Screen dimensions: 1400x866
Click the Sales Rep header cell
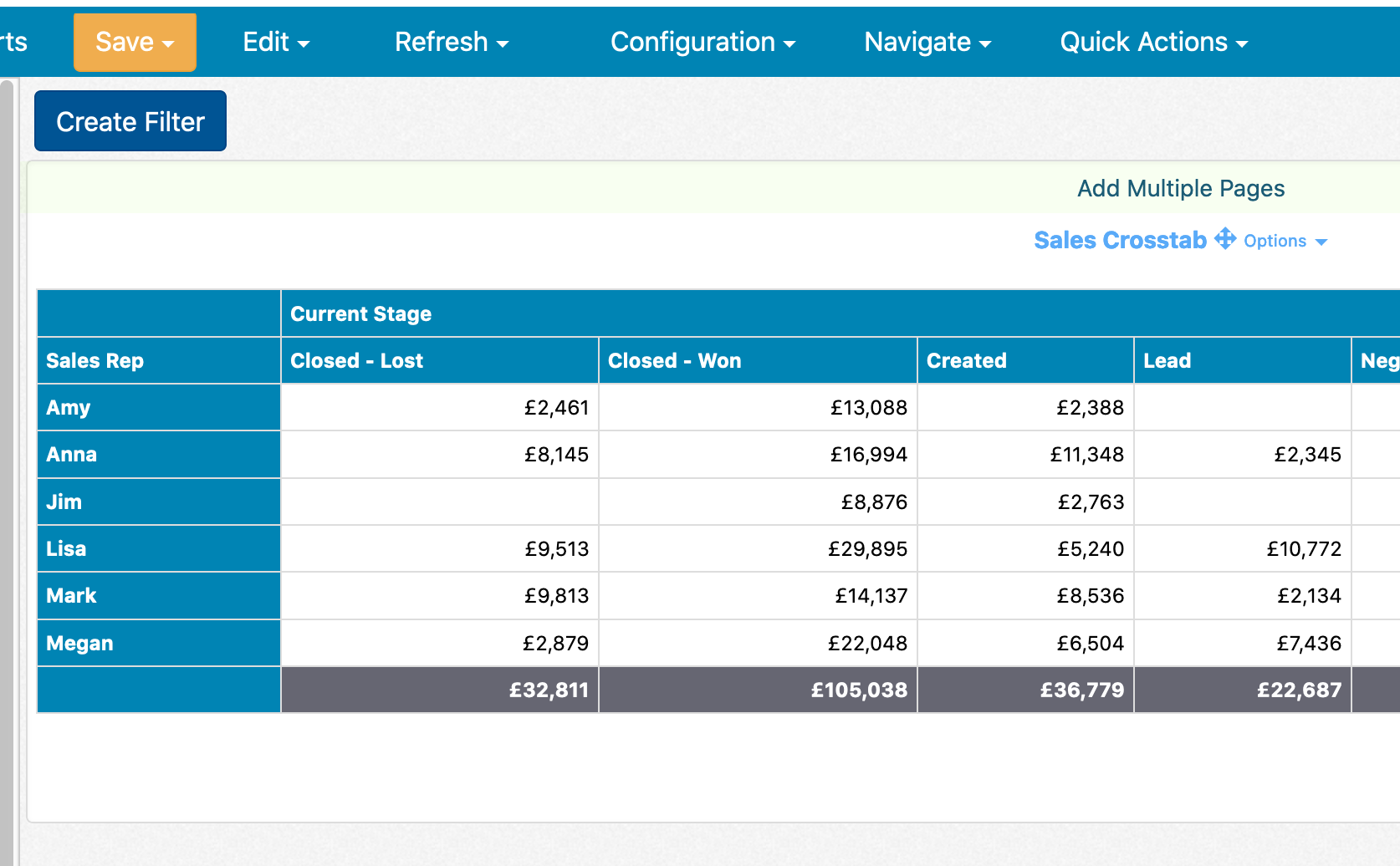point(158,360)
